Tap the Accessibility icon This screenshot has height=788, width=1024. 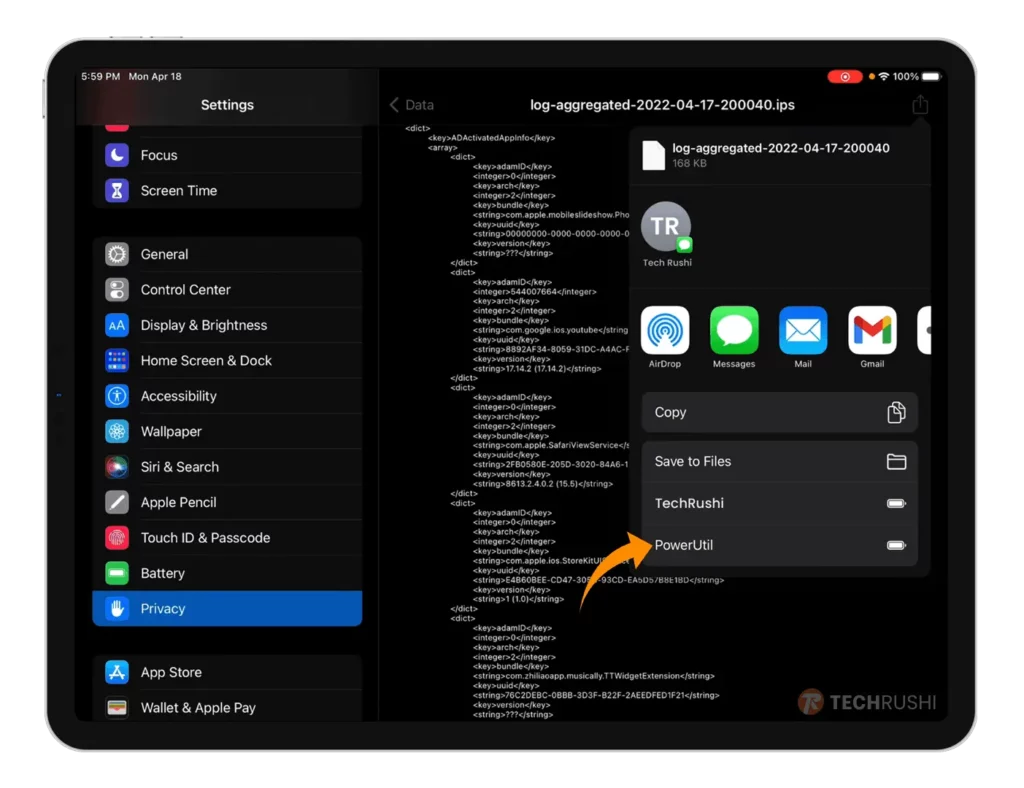pos(117,396)
